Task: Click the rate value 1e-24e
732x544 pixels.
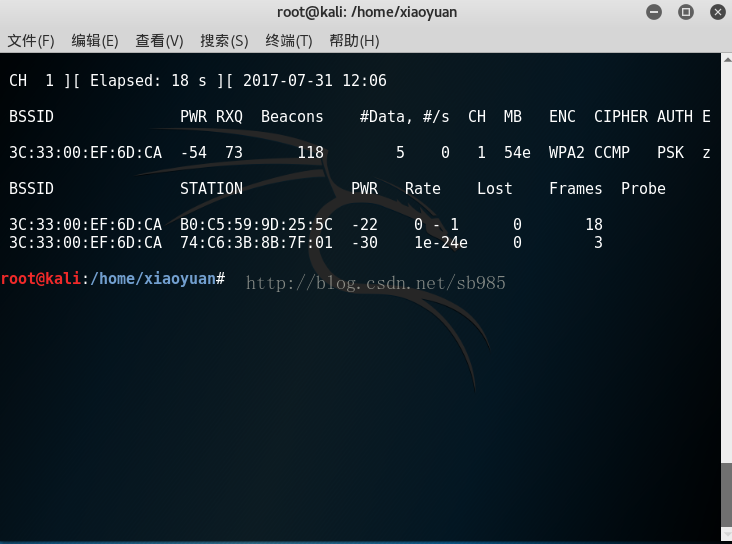Action: (441, 242)
